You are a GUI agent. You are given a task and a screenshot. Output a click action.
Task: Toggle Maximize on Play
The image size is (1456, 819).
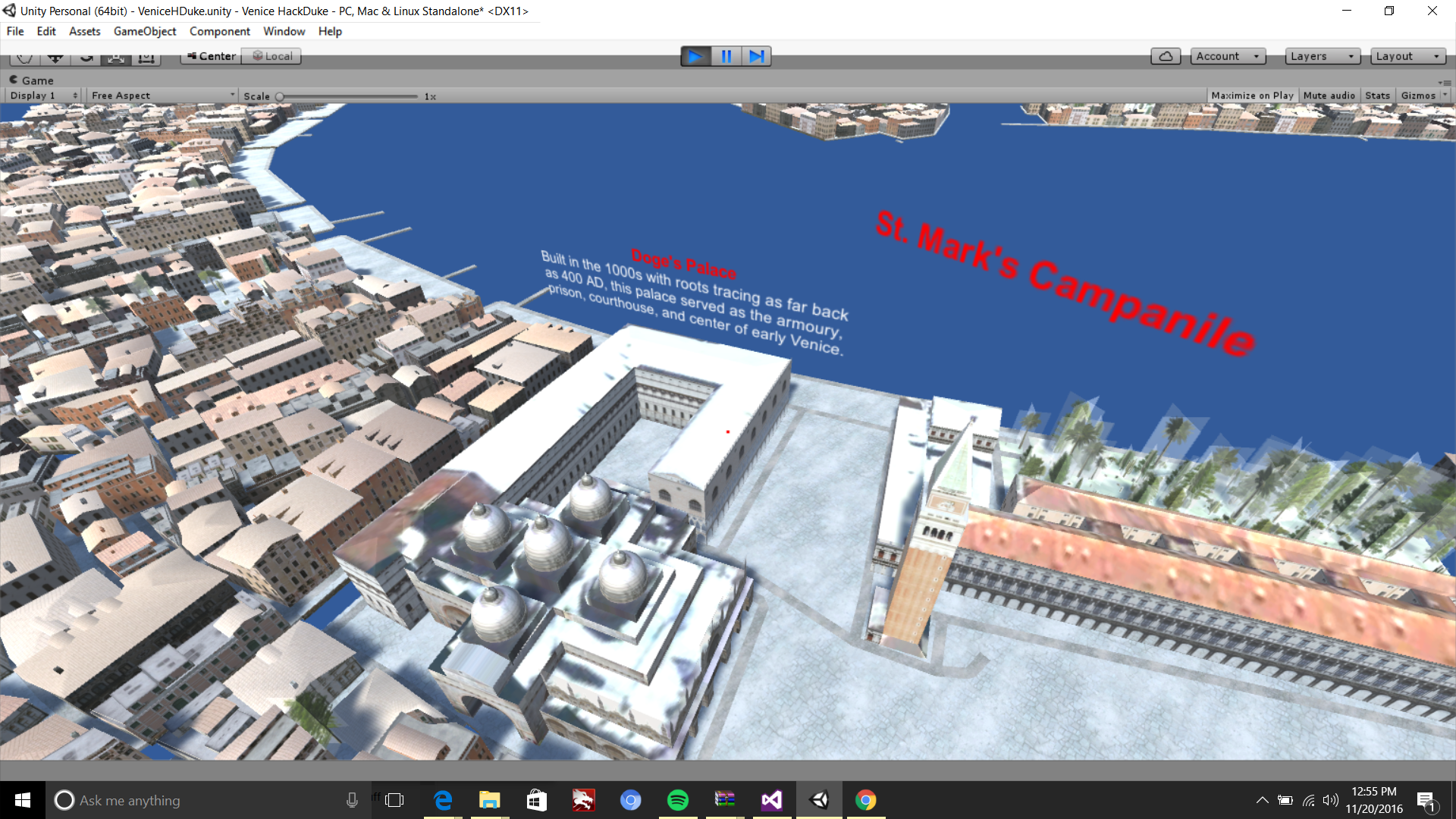pyautogui.click(x=1252, y=96)
